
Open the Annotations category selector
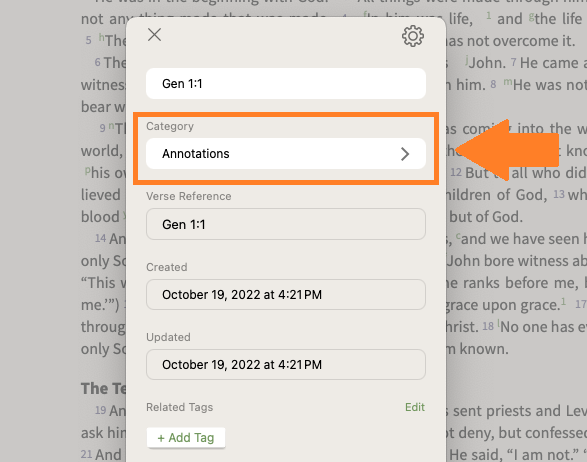(286, 154)
